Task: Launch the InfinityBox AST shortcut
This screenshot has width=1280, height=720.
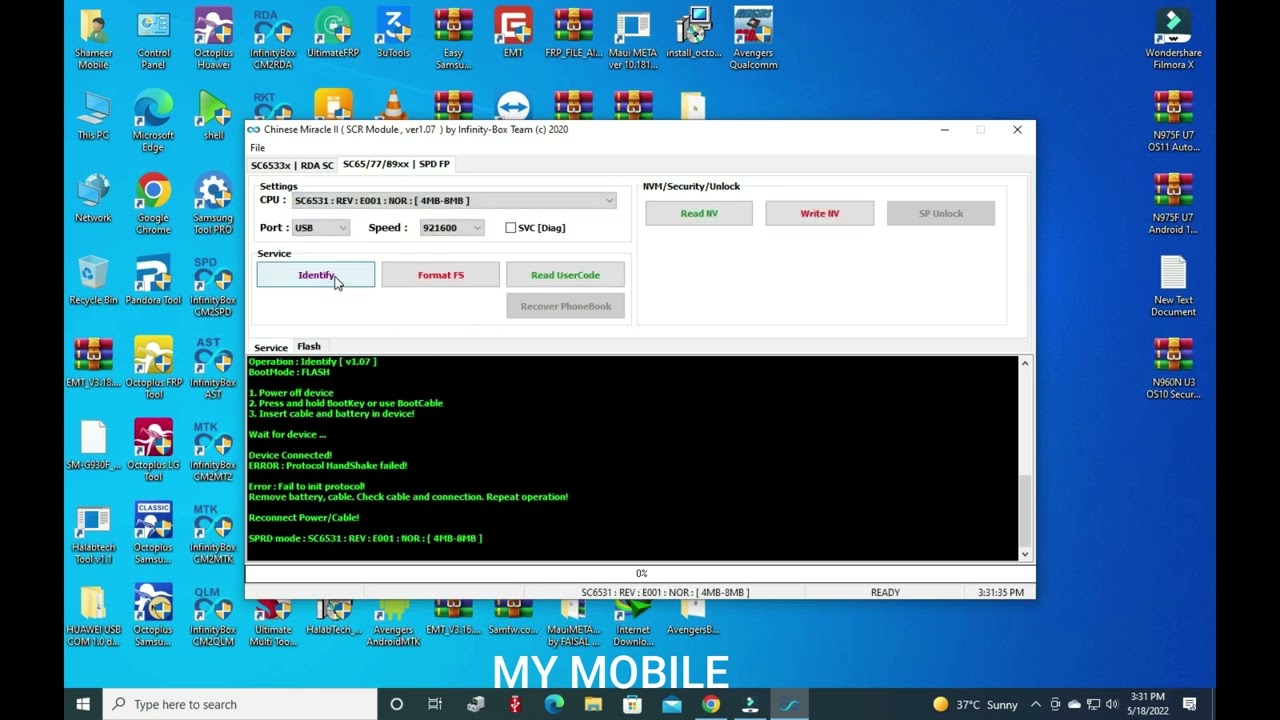Action: (213, 368)
